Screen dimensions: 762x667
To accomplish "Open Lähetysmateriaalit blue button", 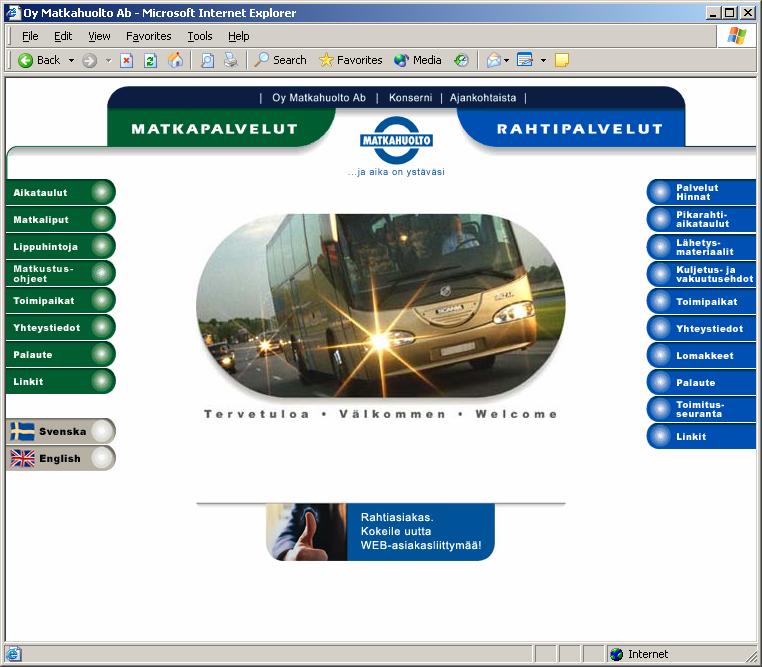I will point(701,247).
